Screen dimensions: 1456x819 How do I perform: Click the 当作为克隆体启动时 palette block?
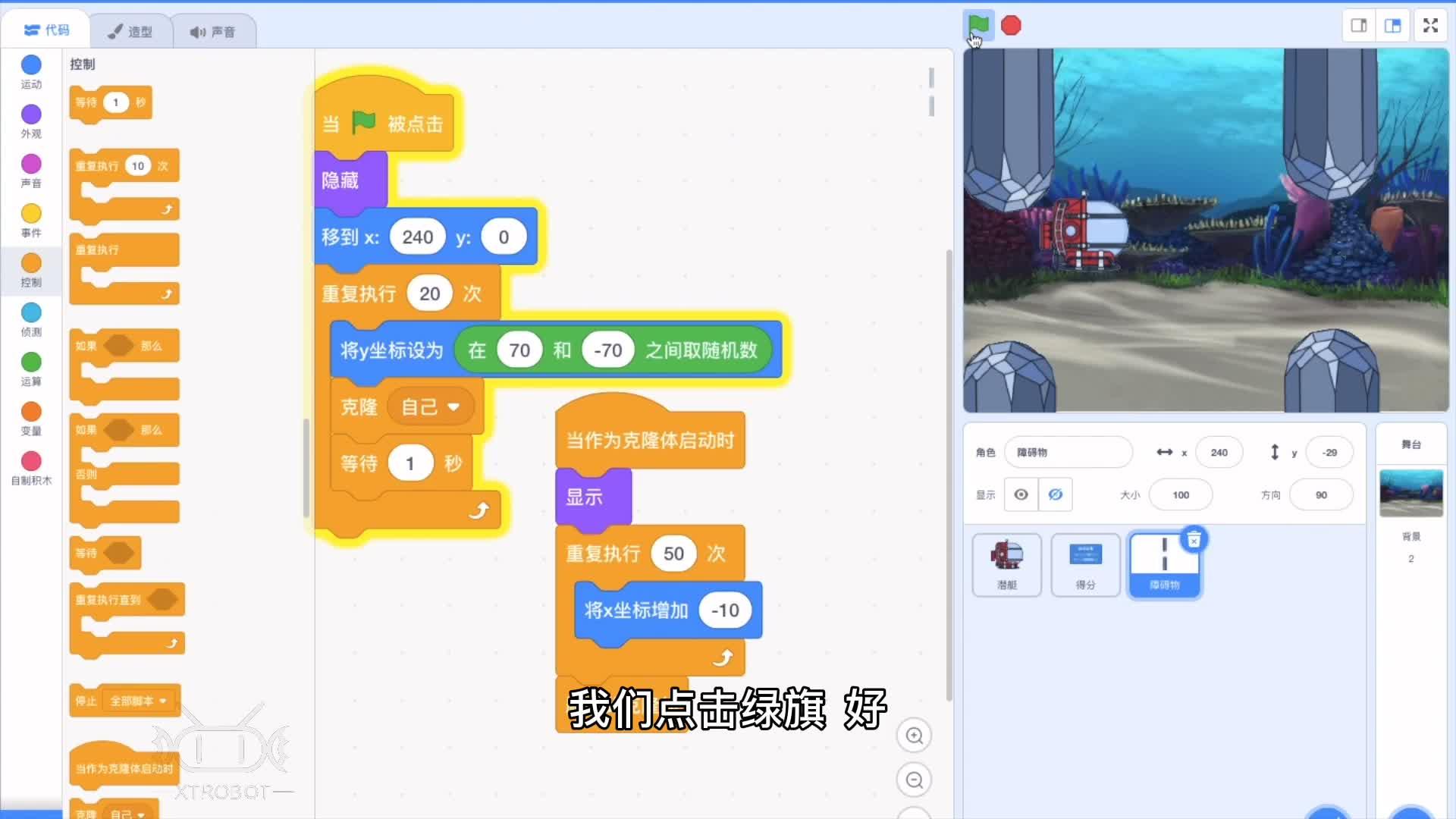[x=124, y=766]
